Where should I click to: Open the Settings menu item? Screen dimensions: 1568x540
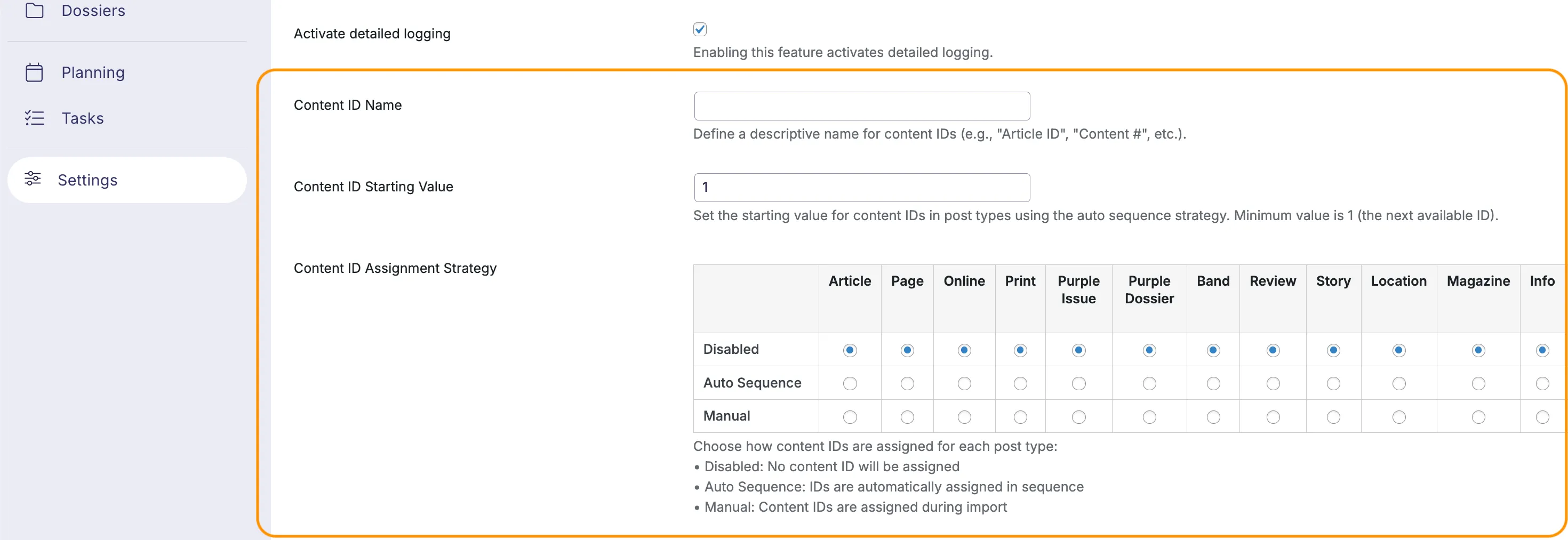coord(126,180)
